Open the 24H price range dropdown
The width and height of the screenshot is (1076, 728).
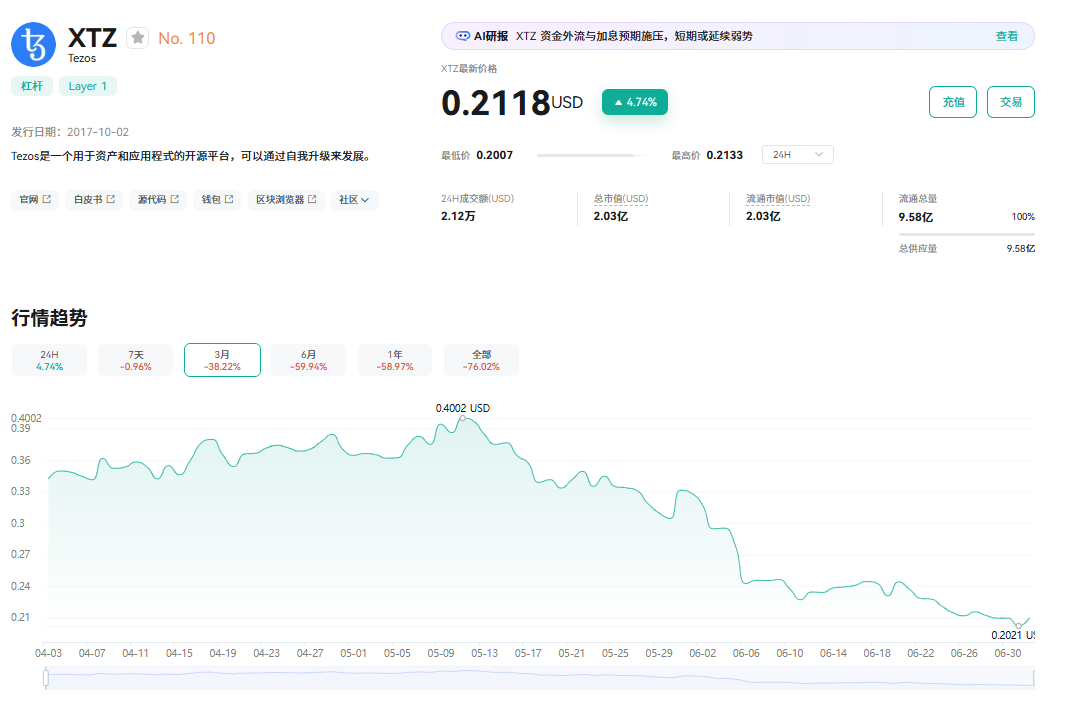[x=797, y=154]
